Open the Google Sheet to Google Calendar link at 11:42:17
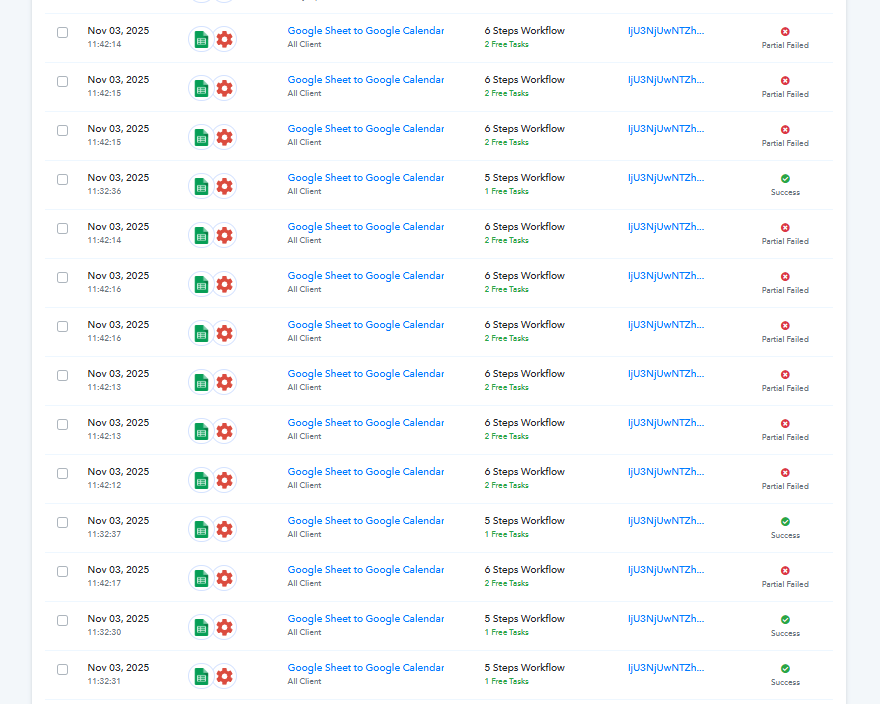Viewport: 880px width, 704px height. (x=366, y=570)
